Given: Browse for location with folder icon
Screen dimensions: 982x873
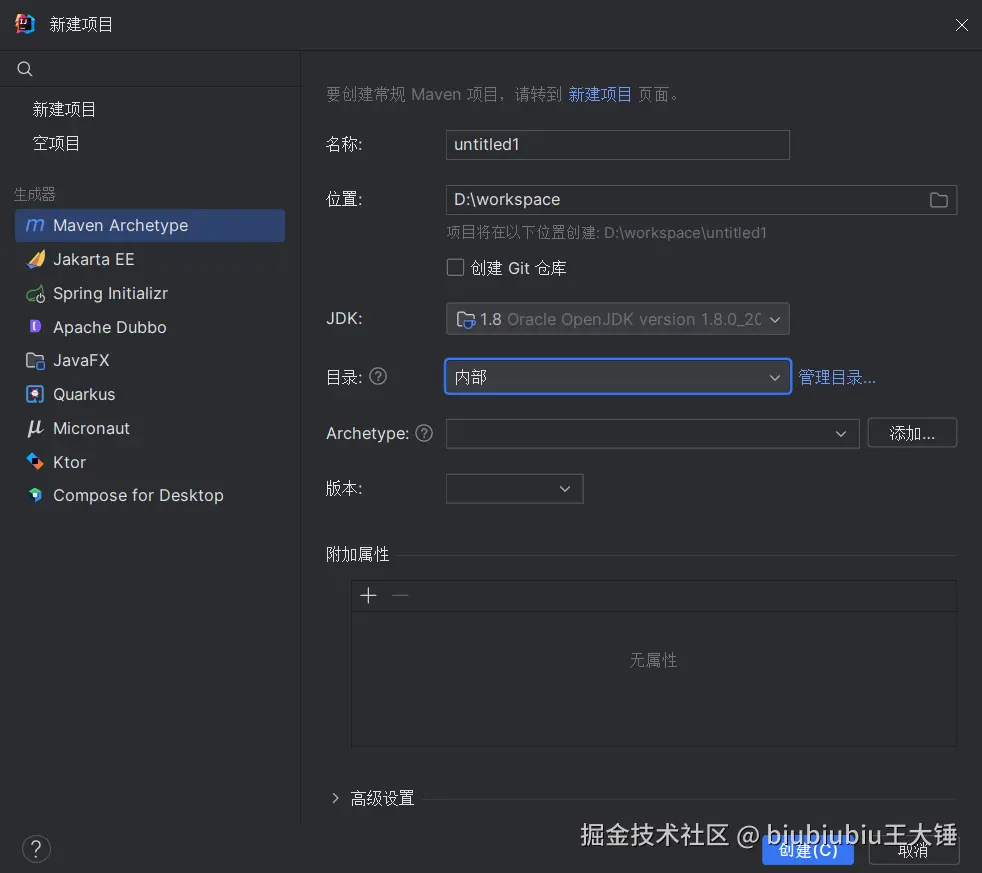Looking at the screenshot, I should click(938, 200).
